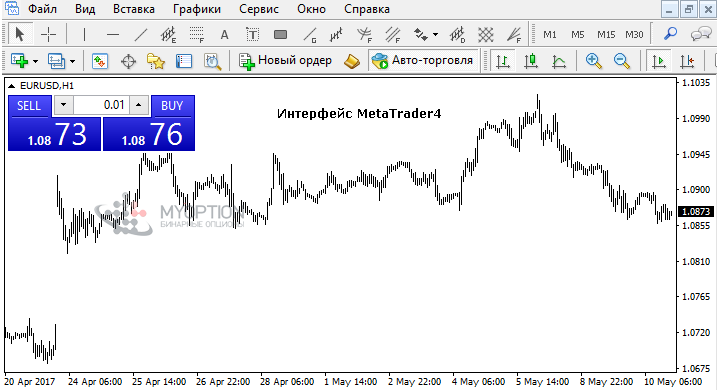Toggle Авто-торговля auto trading

point(422,61)
